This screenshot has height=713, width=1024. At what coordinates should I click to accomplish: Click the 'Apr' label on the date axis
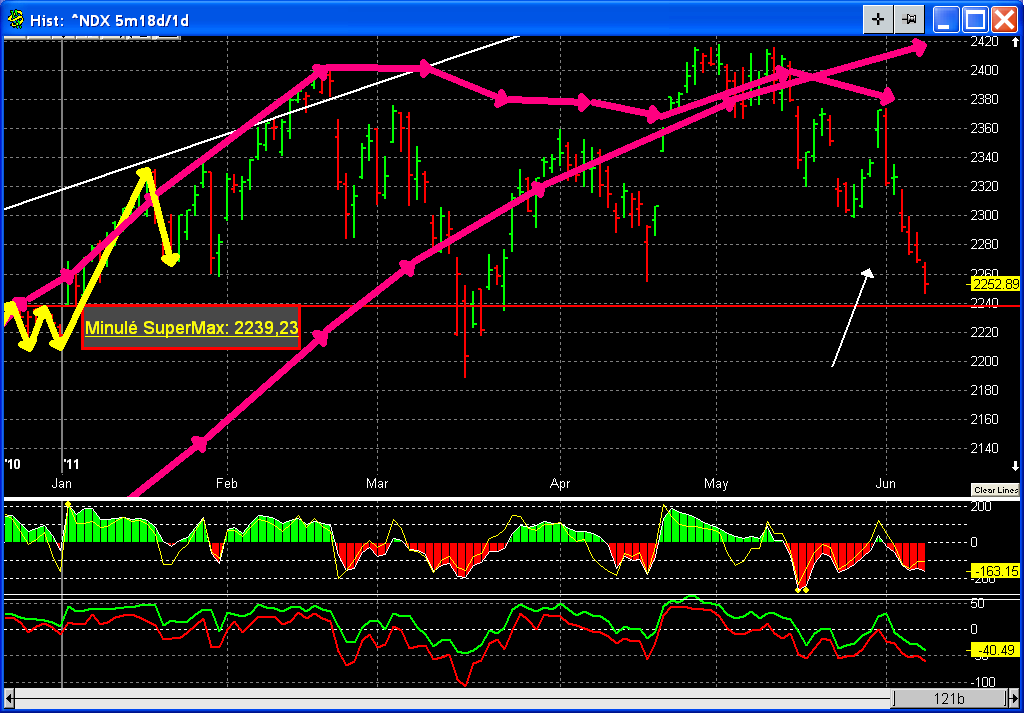coord(560,484)
